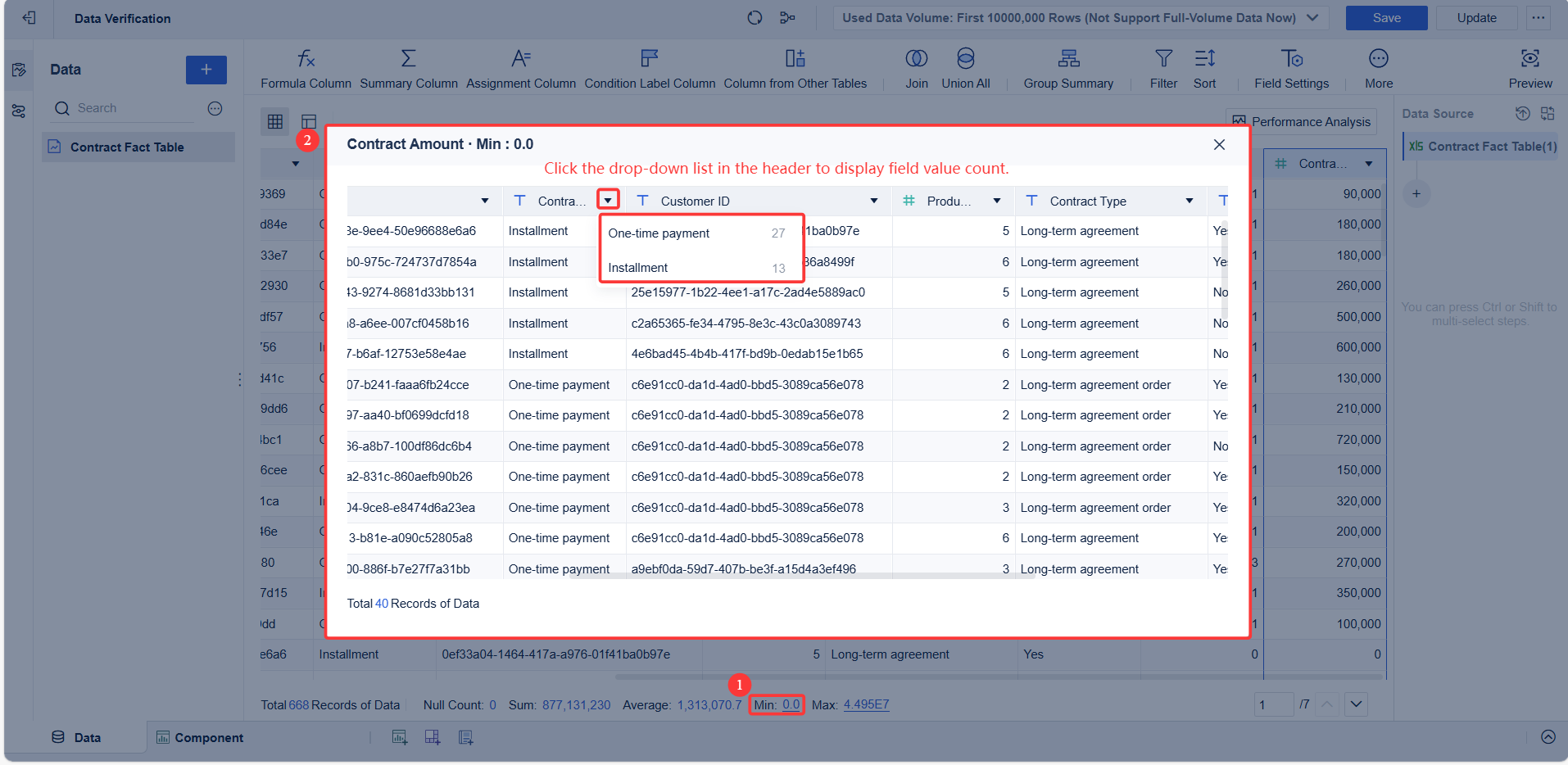Select the Join tool
The height and width of the screenshot is (765, 1568).
[917, 69]
